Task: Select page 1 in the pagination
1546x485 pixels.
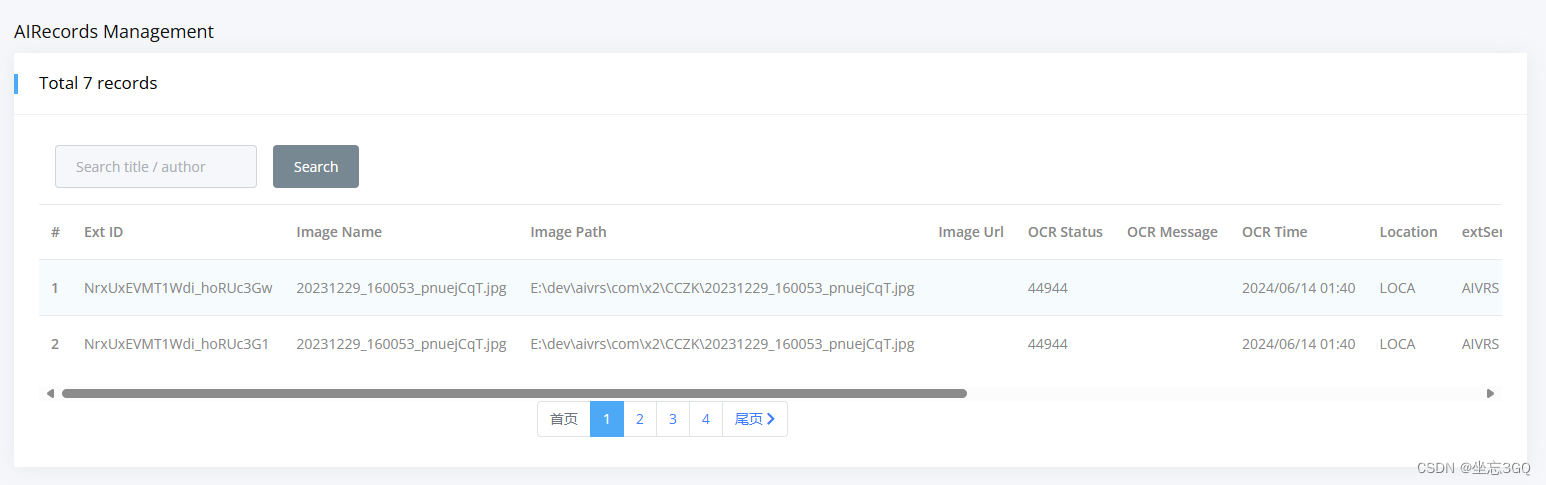Action: 607,419
